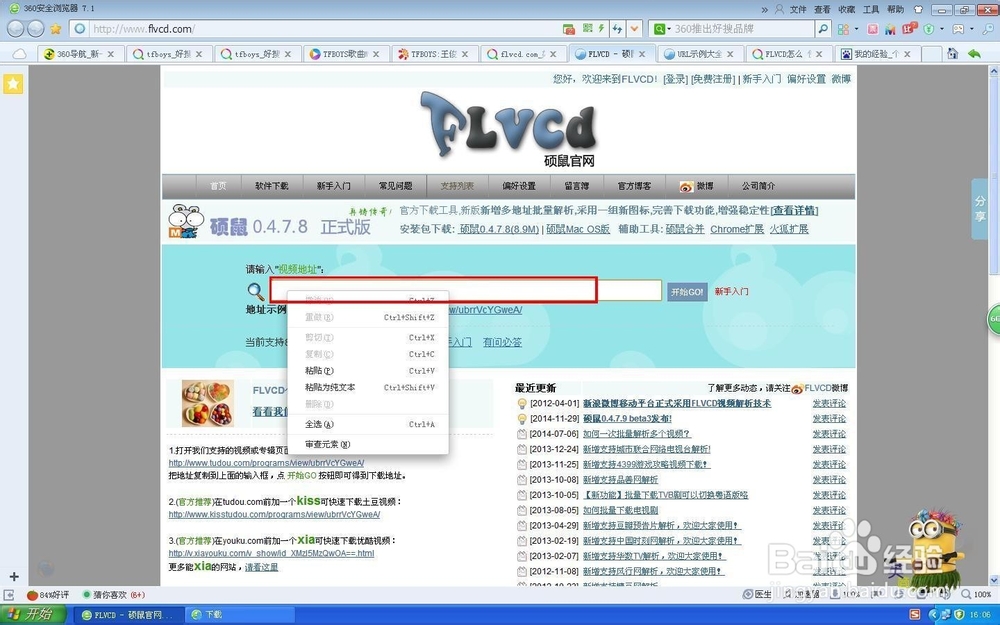Click 偏好设置 link in top greeting bar
The width and height of the screenshot is (1000, 625).
(806, 79)
